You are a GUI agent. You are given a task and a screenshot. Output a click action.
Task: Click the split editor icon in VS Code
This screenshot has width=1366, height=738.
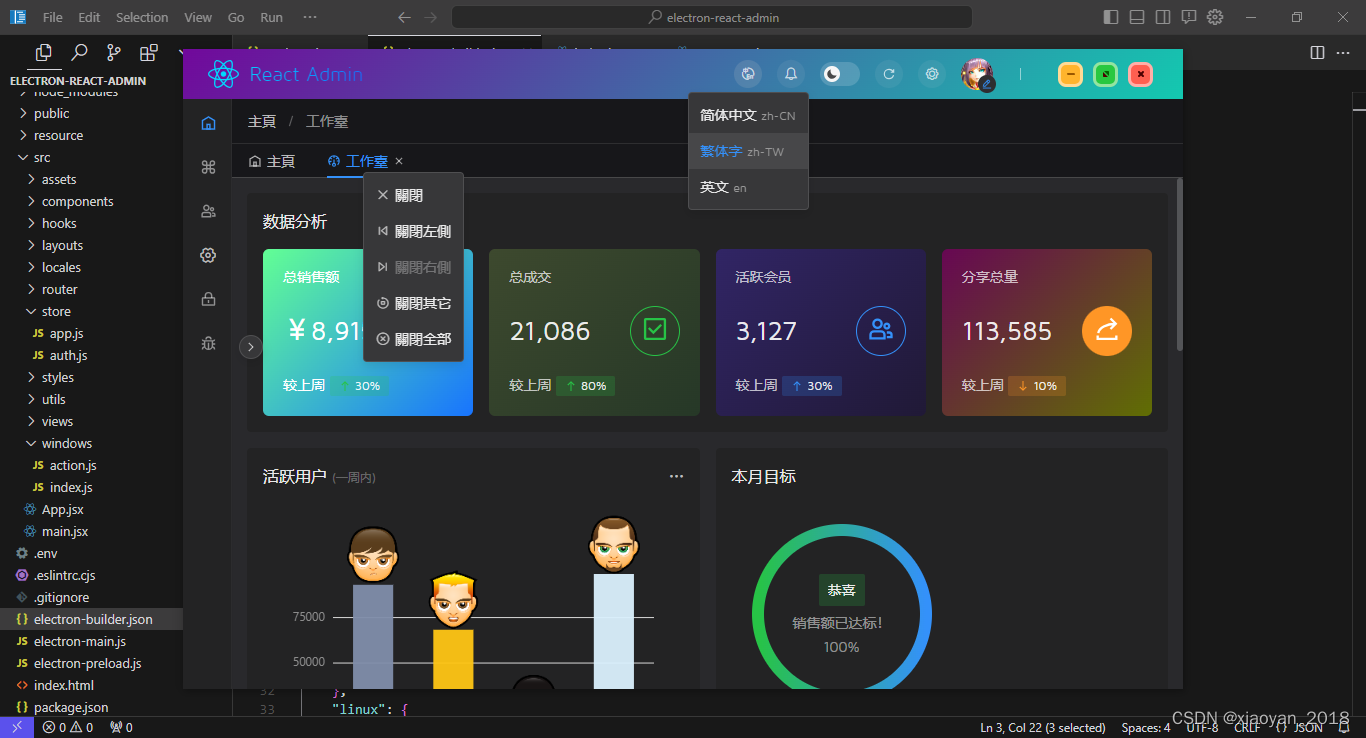tap(1317, 52)
